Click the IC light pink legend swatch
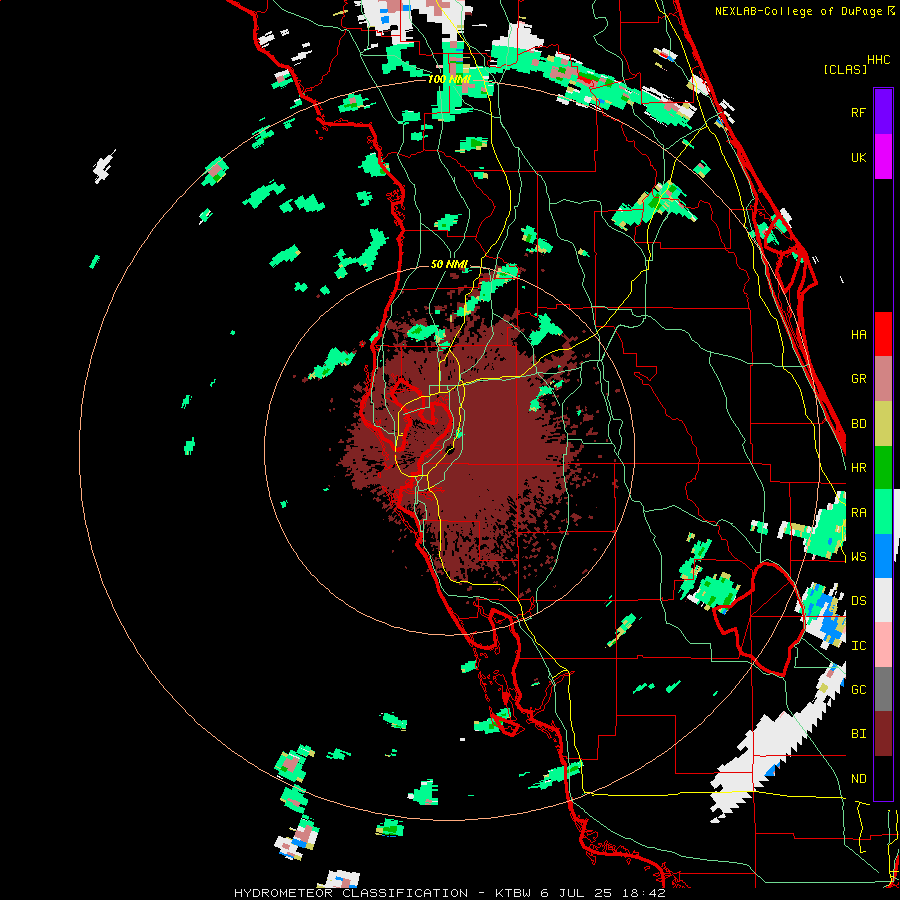The width and height of the screenshot is (900, 900). 883,645
